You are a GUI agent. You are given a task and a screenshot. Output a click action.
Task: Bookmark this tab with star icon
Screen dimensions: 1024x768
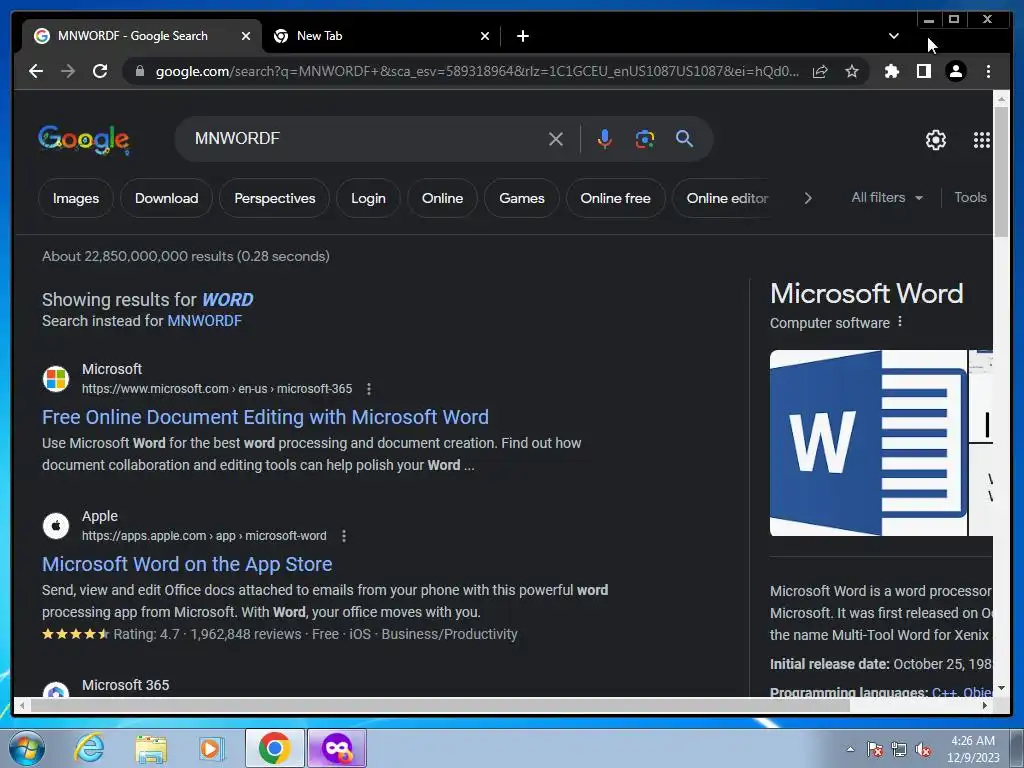tap(852, 71)
